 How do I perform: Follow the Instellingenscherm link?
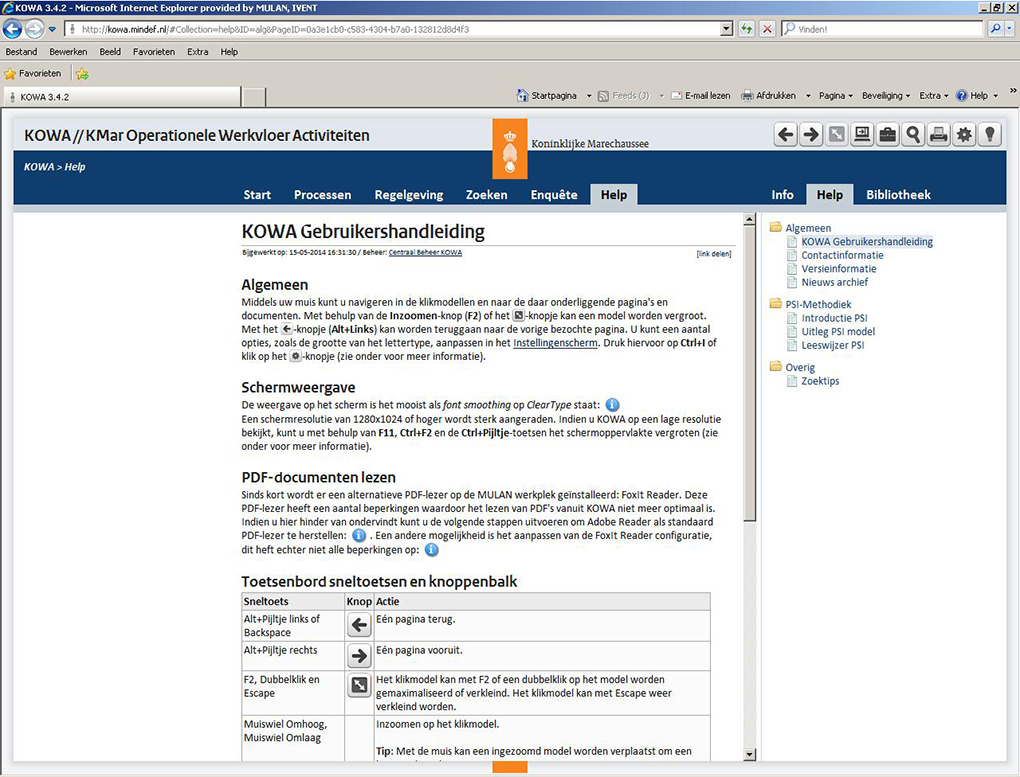pyautogui.click(x=555, y=343)
